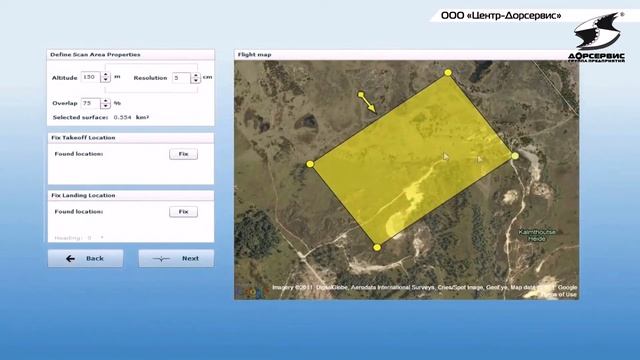Click the Resolution value field
This screenshot has height=360, width=640.
point(181,78)
